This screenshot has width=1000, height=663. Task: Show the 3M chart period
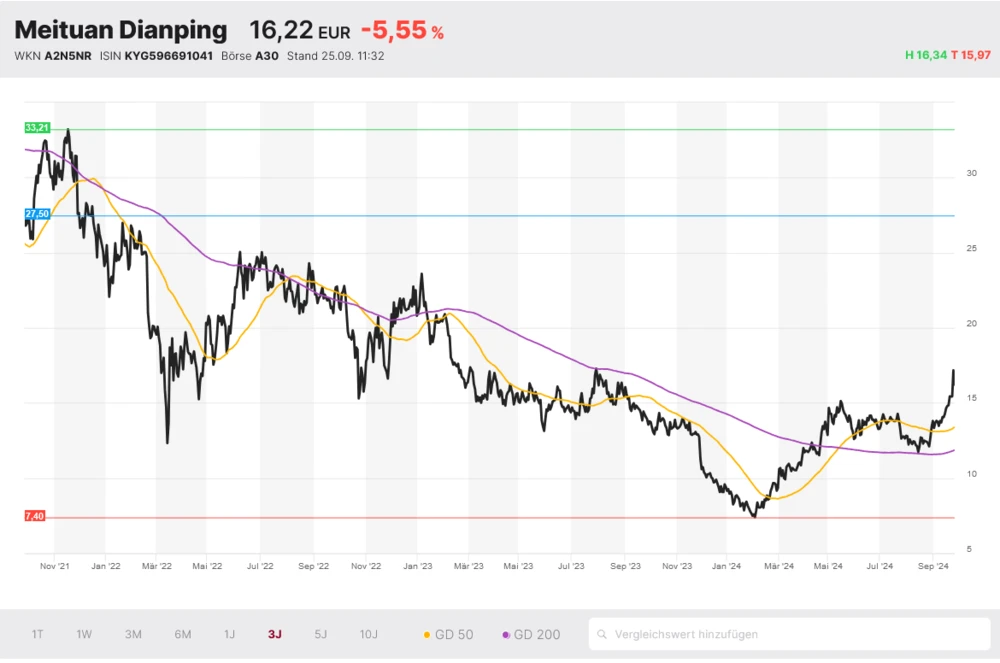[133, 634]
